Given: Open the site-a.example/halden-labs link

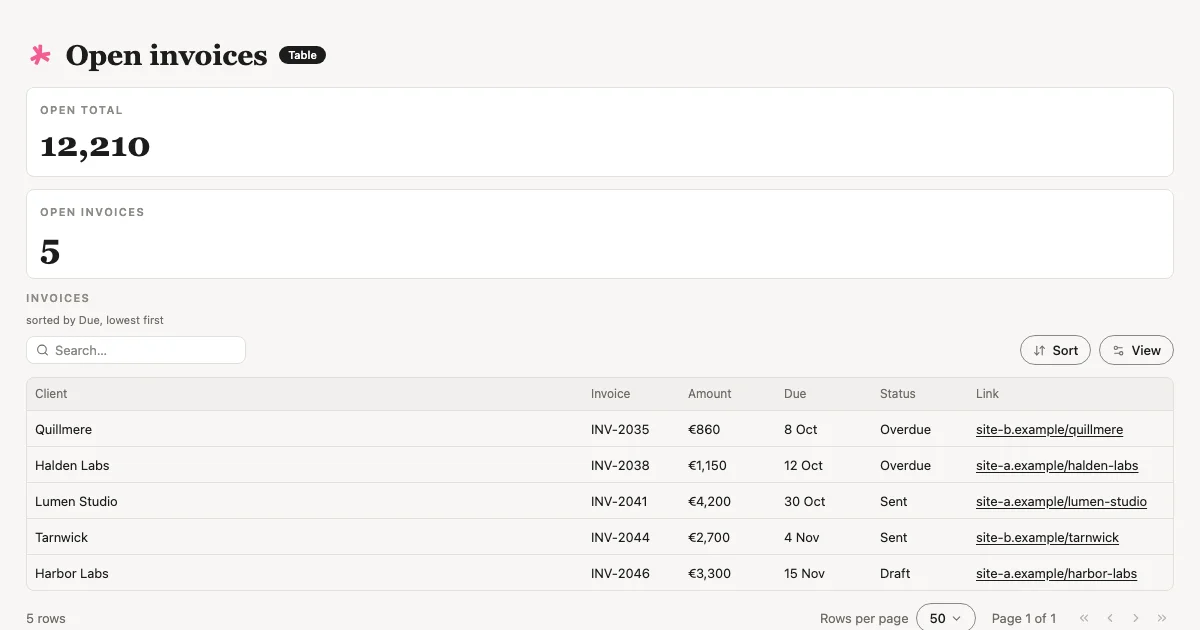Looking at the screenshot, I should [1057, 465].
